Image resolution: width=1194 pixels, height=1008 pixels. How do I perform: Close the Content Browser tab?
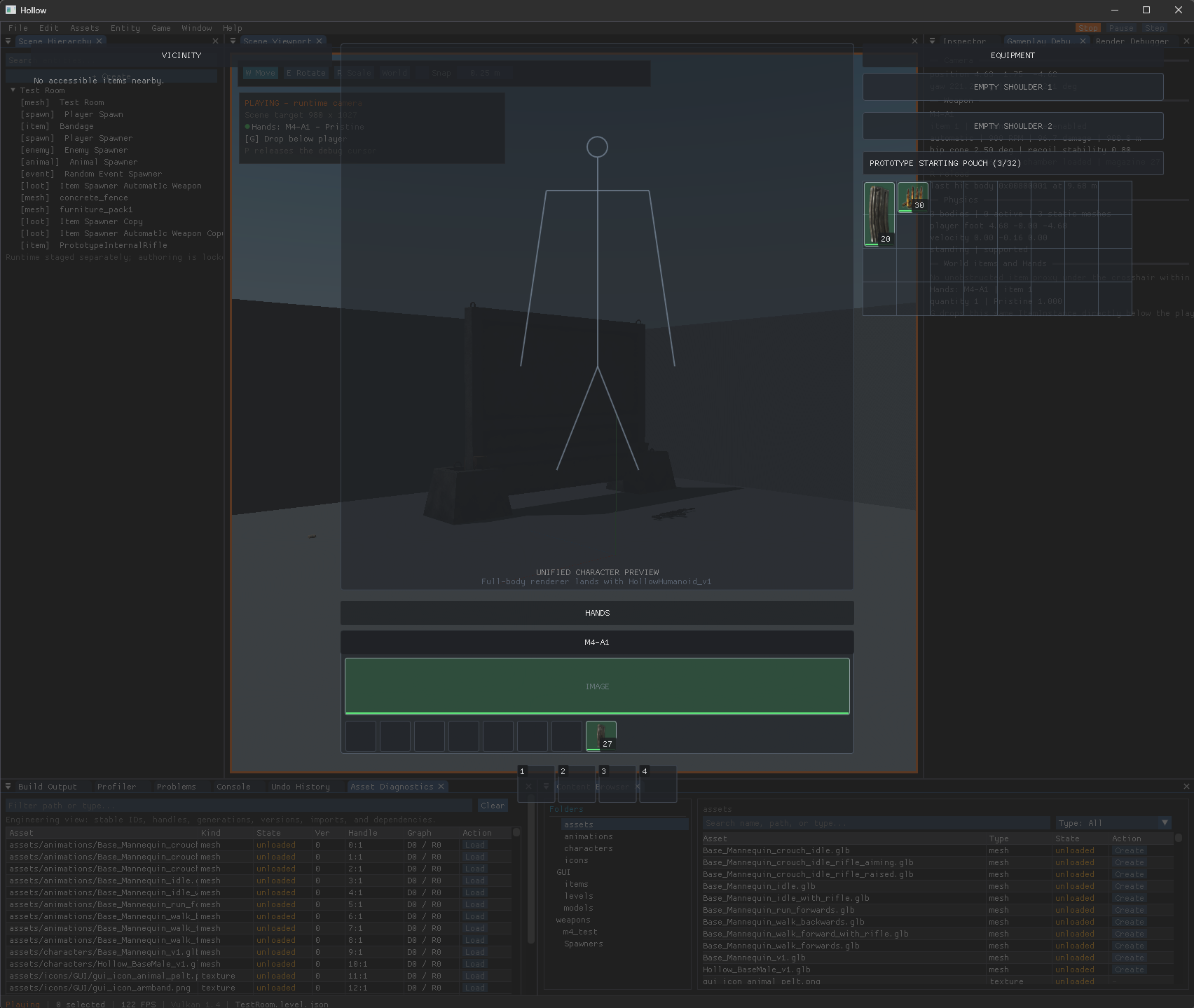pos(638,787)
